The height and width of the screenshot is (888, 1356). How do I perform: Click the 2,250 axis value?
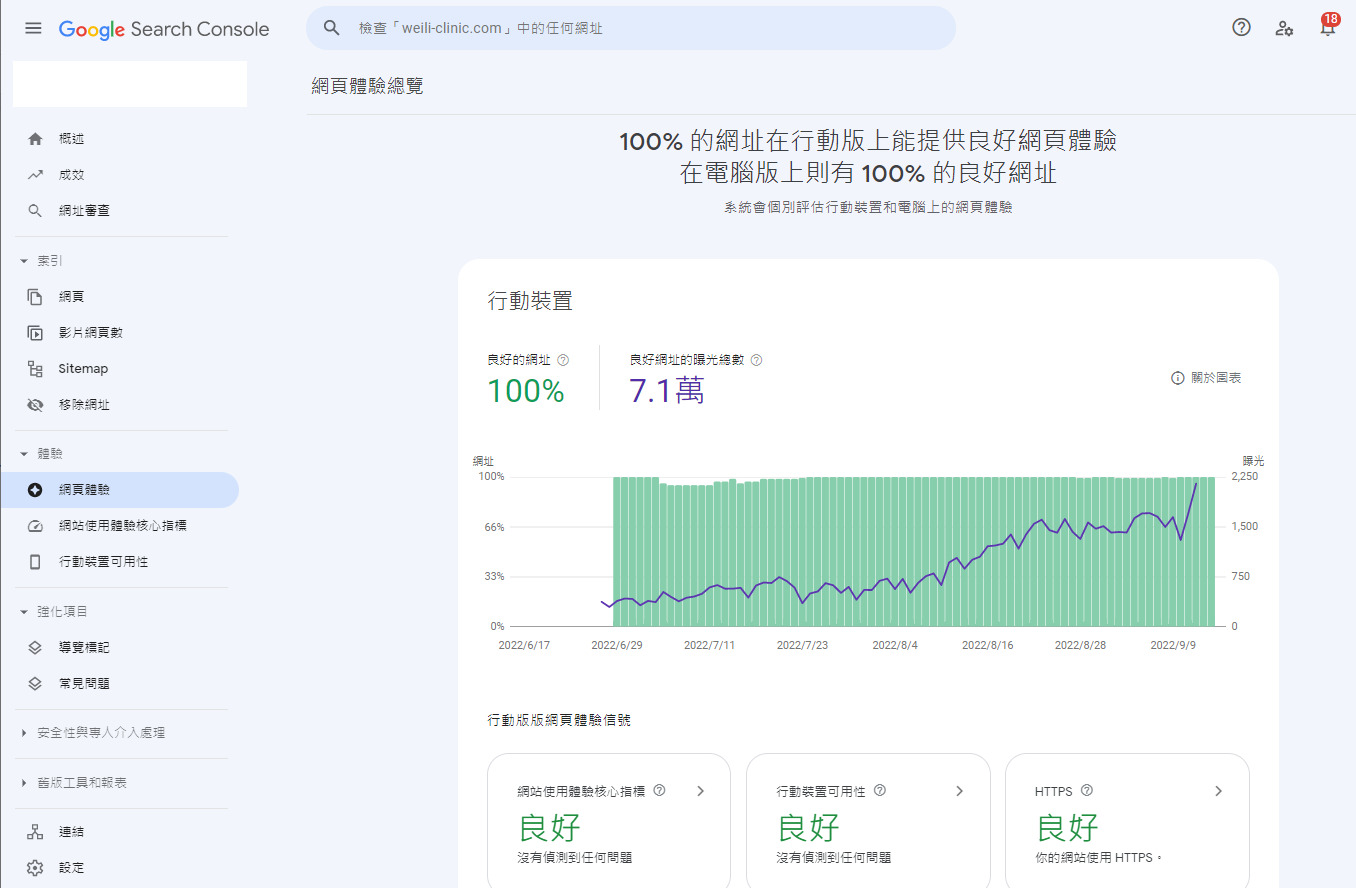(1244, 477)
